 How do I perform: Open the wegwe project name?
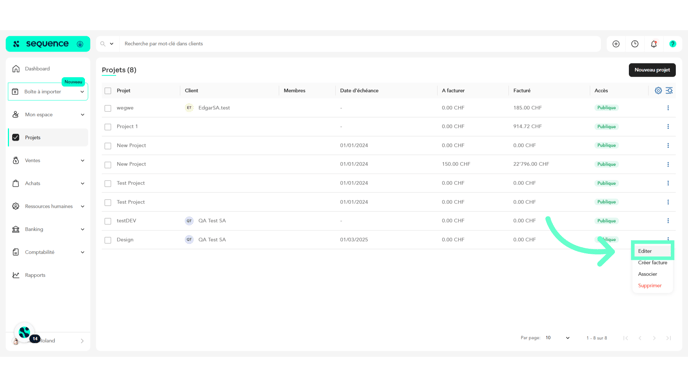click(x=125, y=108)
